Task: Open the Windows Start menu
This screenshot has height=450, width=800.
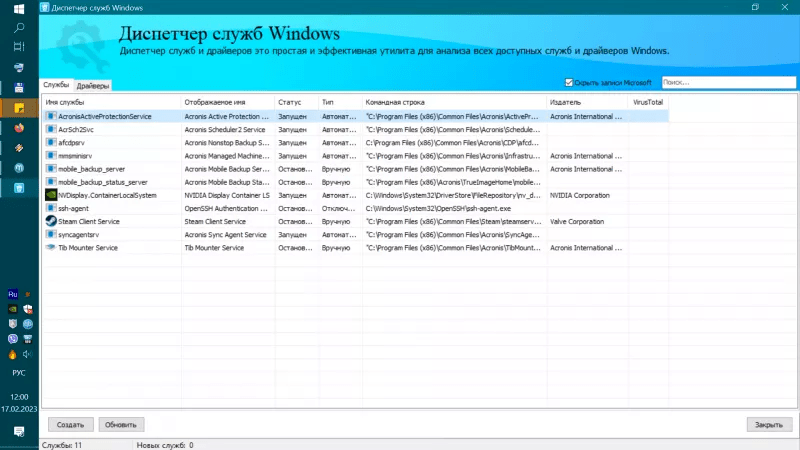Action: pyautogui.click(x=19, y=9)
